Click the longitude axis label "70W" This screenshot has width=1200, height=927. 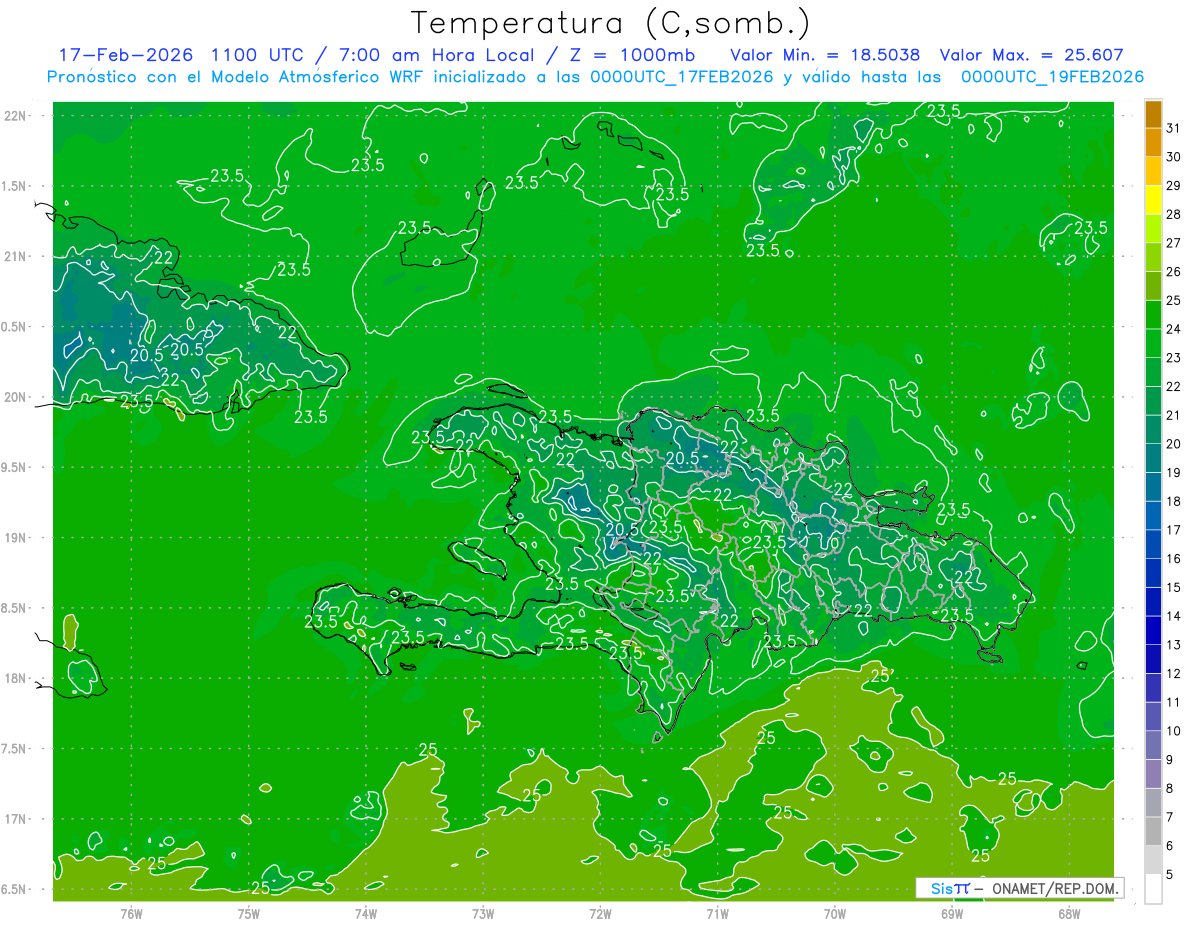point(835,913)
